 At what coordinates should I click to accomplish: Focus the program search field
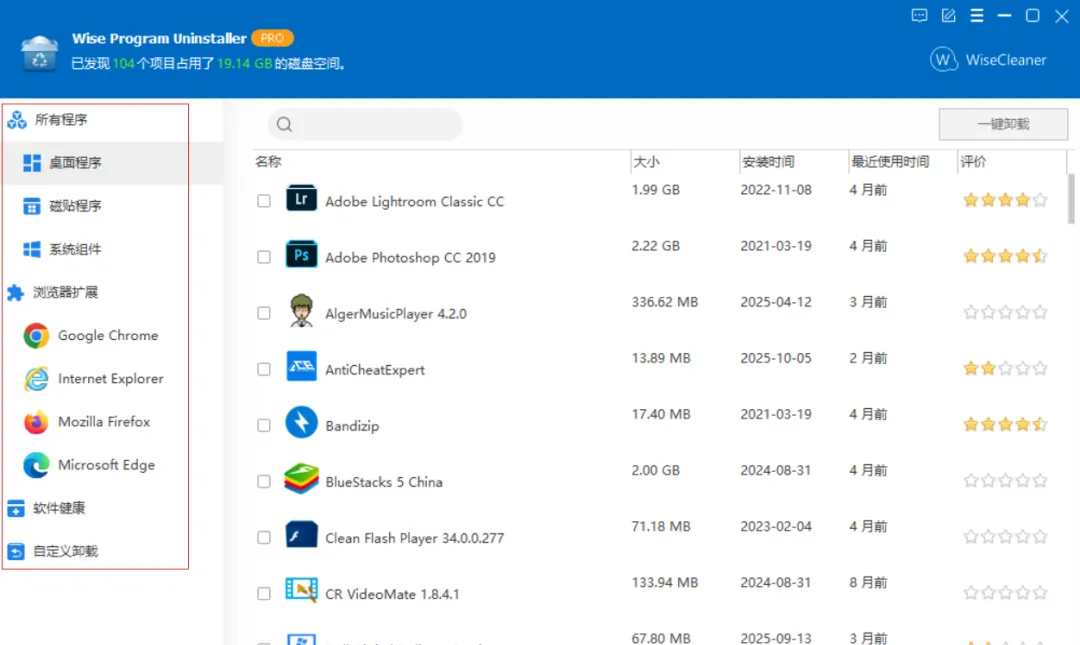[365, 125]
